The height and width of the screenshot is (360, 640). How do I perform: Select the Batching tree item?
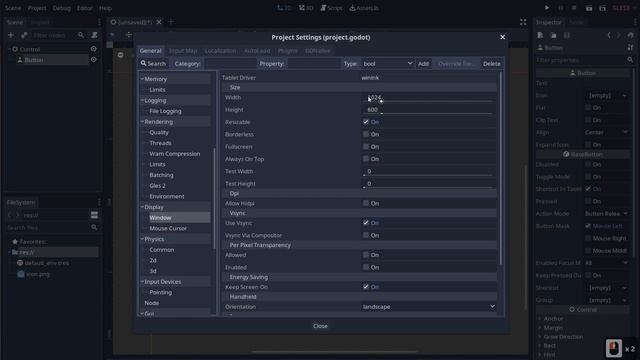click(161, 175)
